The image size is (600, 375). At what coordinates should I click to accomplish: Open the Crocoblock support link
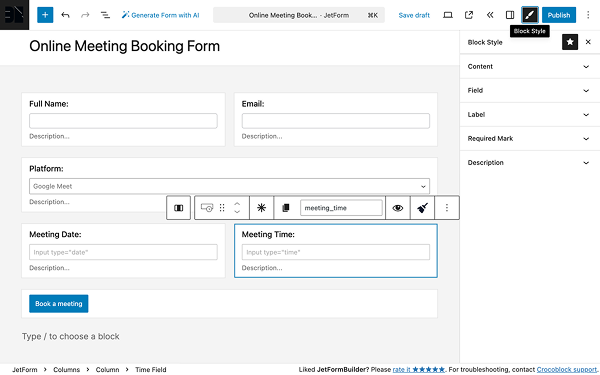(x=567, y=370)
